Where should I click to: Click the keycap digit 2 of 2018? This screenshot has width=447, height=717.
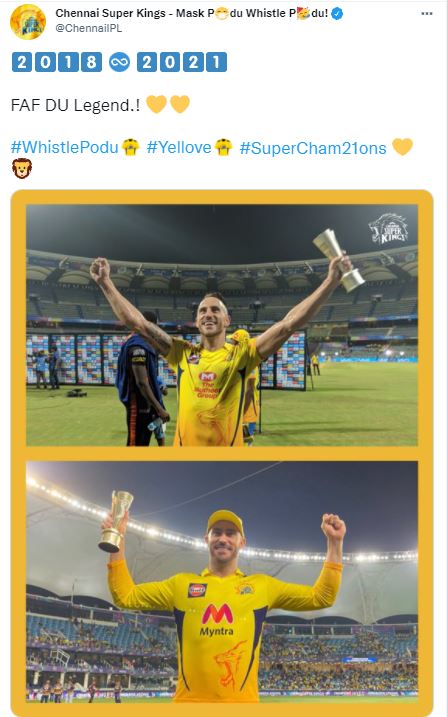coord(22,62)
